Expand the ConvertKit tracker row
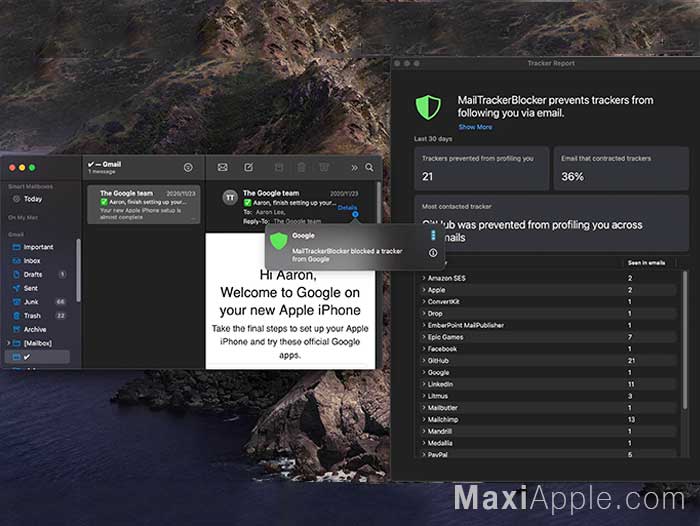Image resolution: width=700 pixels, height=526 pixels. tap(424, 301)
